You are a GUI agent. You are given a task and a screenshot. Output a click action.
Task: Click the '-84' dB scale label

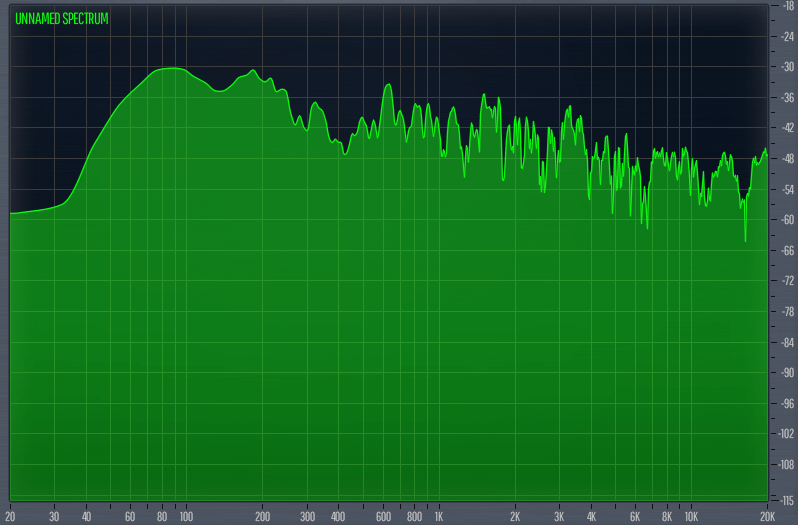coord(787,343)
